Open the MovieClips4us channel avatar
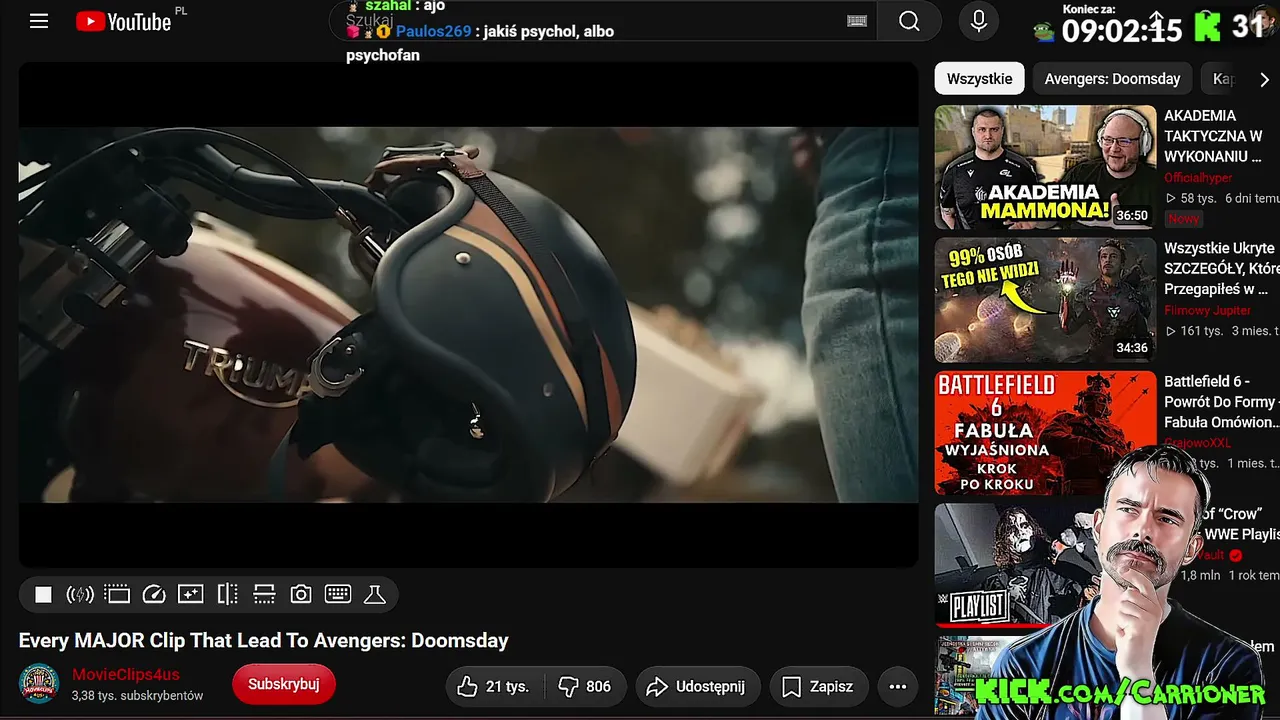This screenshot has width=1280, height=720. [x=39, y=684]
